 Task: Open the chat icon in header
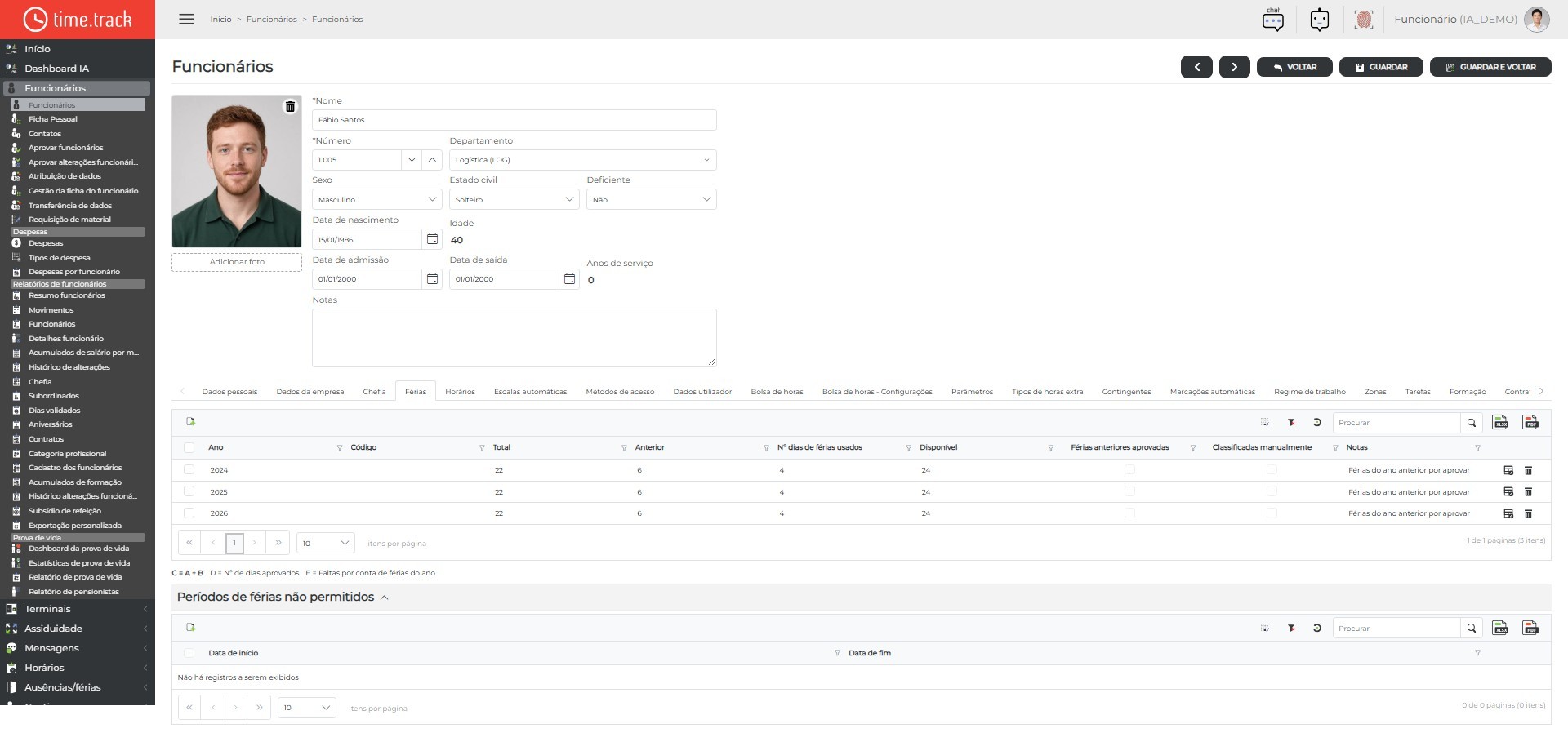(1272, 20)
